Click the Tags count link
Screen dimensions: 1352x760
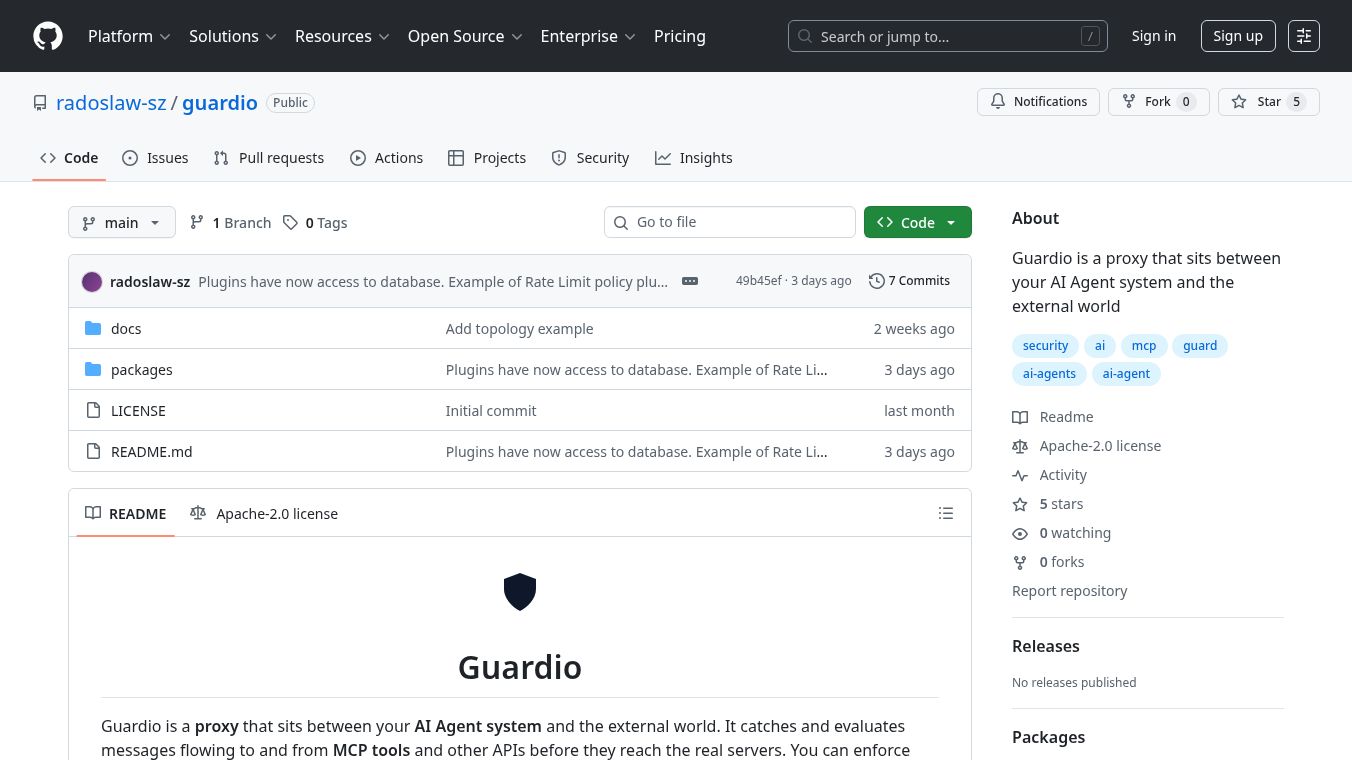315,223
